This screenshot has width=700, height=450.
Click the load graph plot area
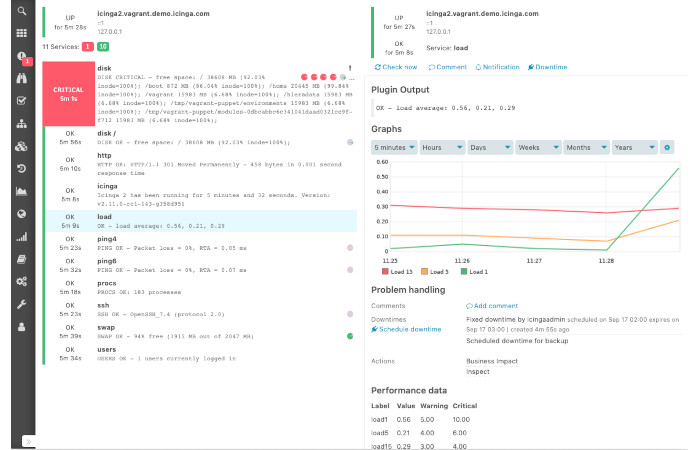point(535,206)
